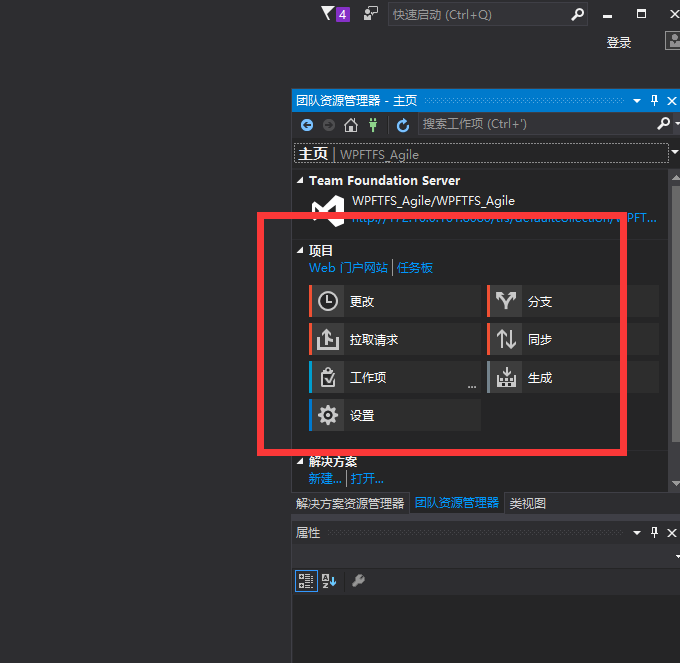
Task: Click the 打开... solution link
Action: (x=367, y=479)
